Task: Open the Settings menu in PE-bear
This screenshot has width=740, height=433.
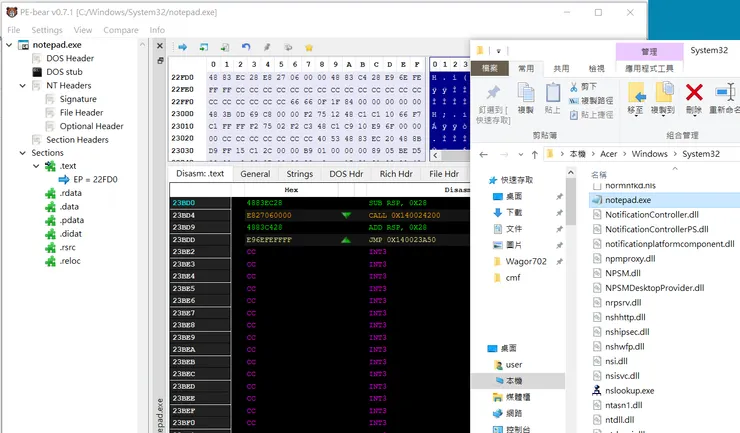Action: pyautogui.click(x=47, y=30)
